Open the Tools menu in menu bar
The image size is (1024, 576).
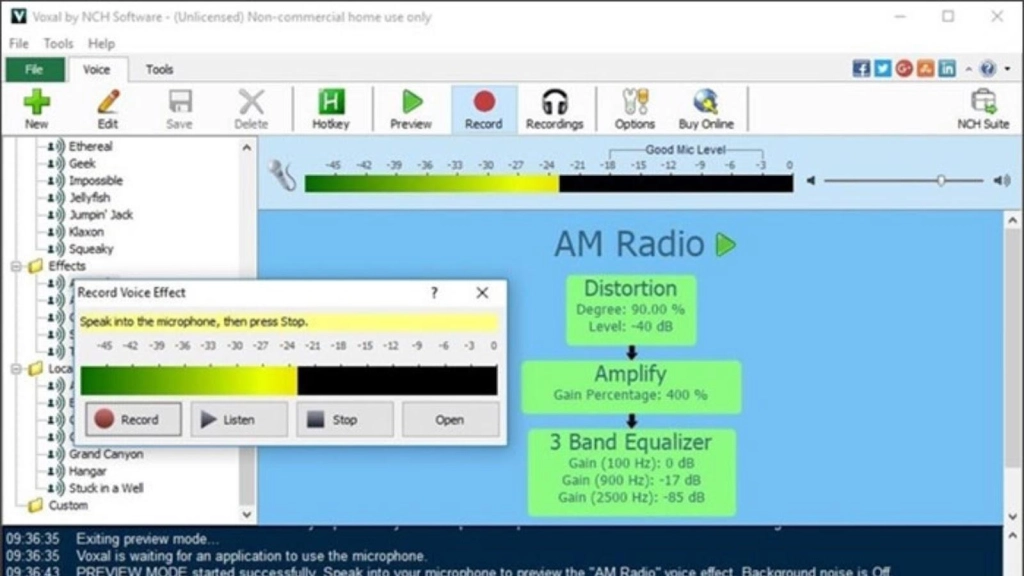[x=58, y=44]
